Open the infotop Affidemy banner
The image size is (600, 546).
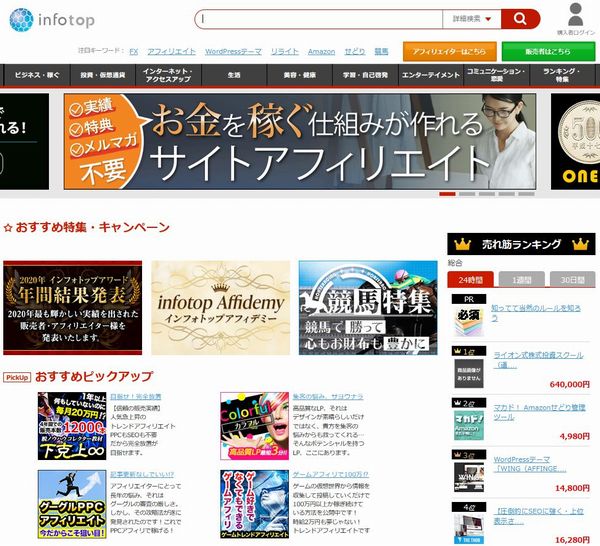point(220,308)
